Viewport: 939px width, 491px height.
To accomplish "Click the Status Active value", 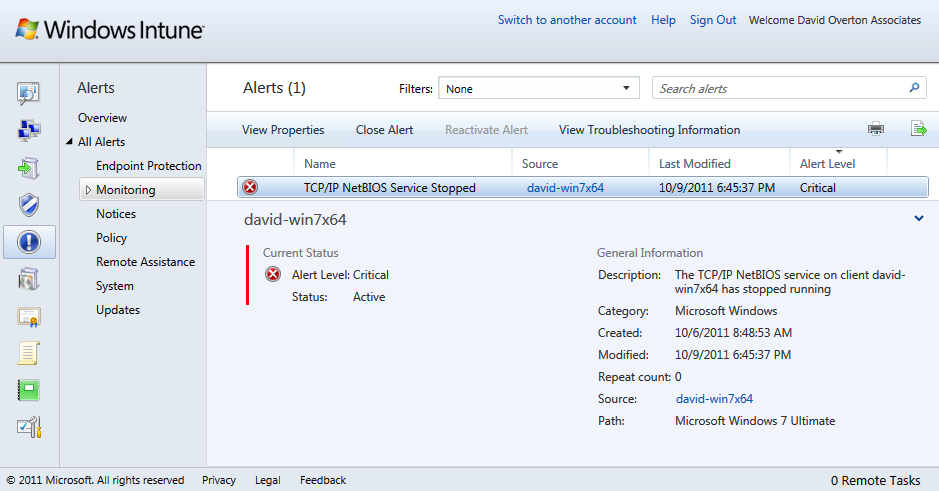I will point(369,297).
